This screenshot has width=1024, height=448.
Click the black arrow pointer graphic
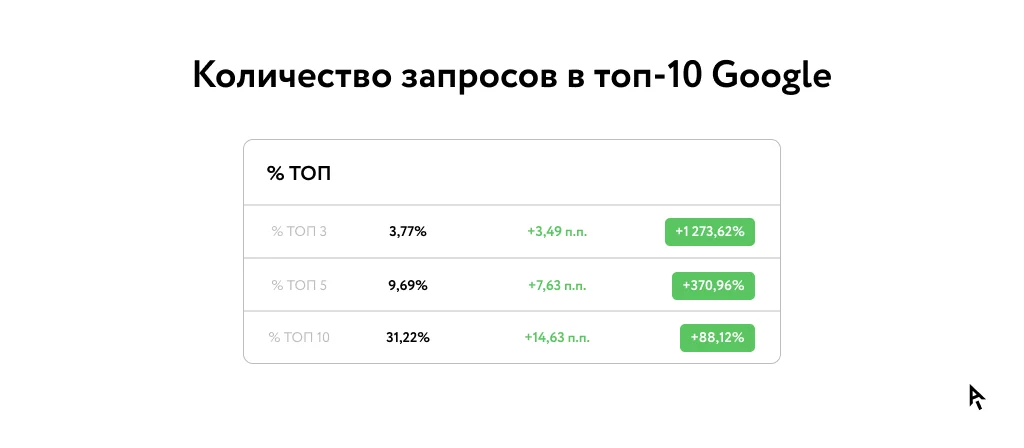pyautogui.click(x=976, y=397)
